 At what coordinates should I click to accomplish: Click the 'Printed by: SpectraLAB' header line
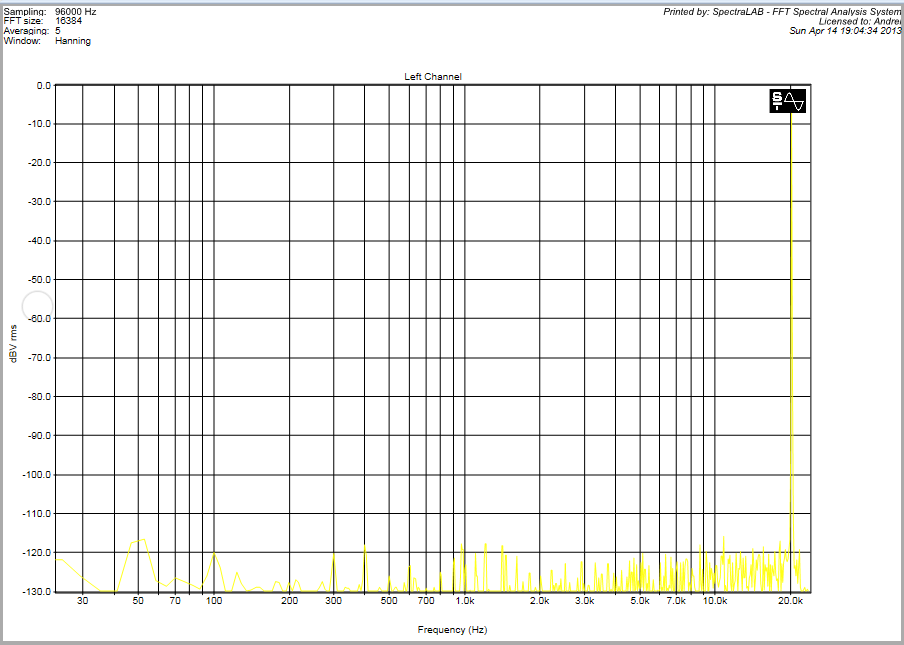pyautogui.click(x=782, y=12)
